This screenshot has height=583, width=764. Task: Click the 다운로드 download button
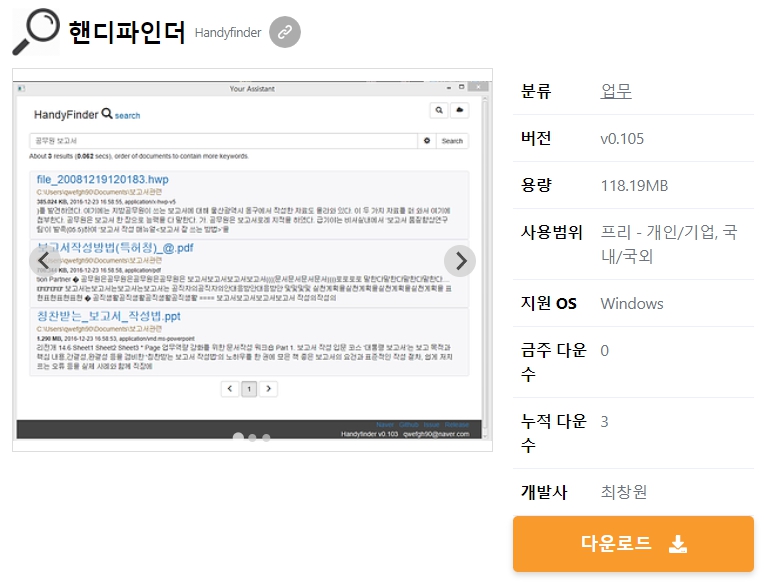point(633,544)
